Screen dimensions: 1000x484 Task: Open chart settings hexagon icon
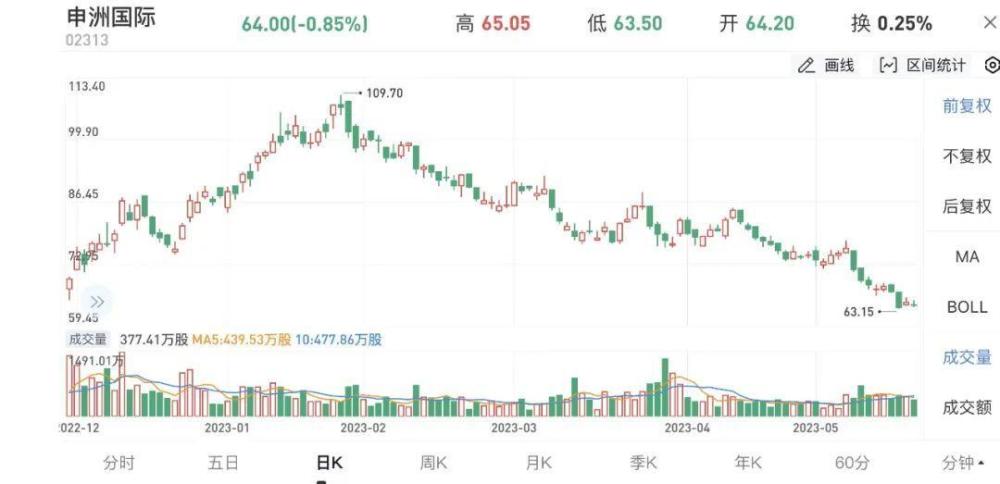(992, 65)
